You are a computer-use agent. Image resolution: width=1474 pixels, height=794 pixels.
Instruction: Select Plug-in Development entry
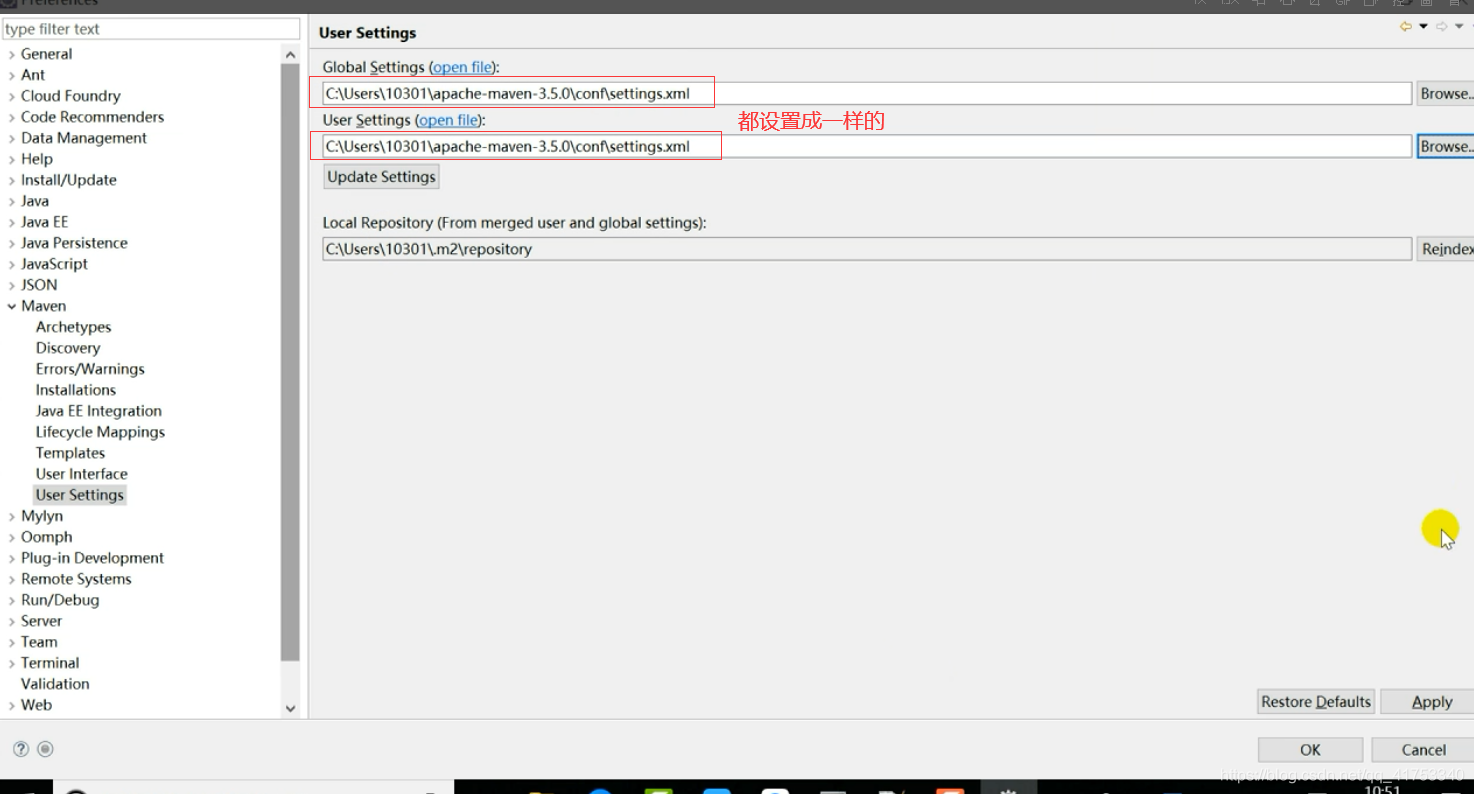tap(92, 558)
